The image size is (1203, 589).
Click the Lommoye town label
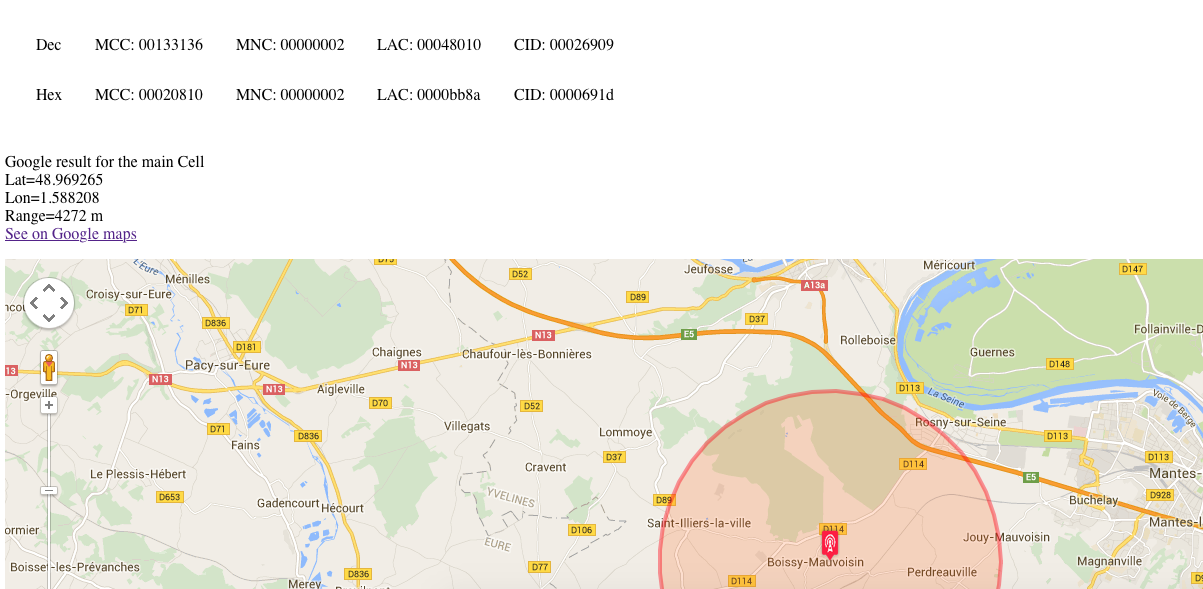tap(625, 432)
